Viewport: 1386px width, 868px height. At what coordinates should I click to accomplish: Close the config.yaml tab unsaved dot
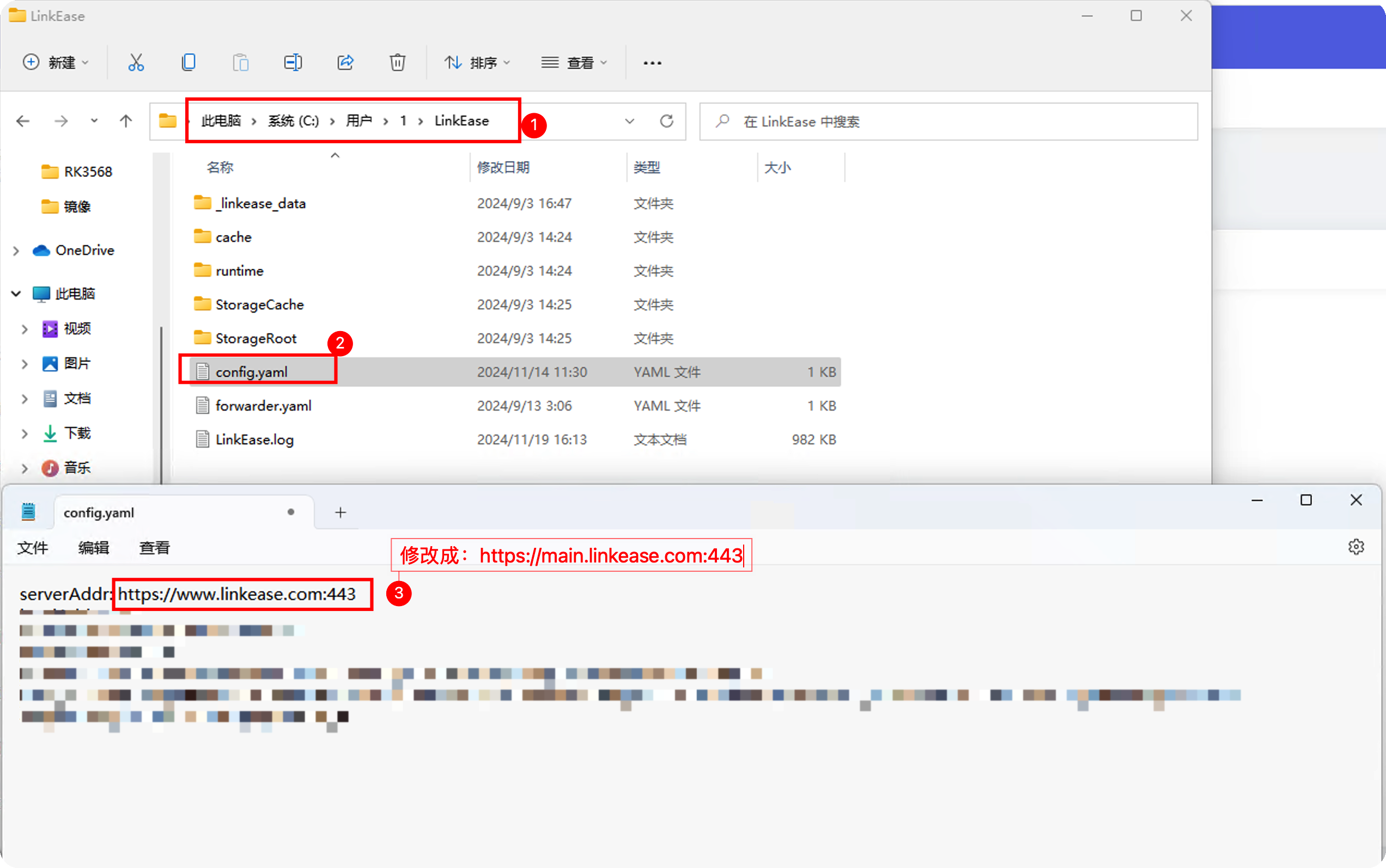point(290,512)
